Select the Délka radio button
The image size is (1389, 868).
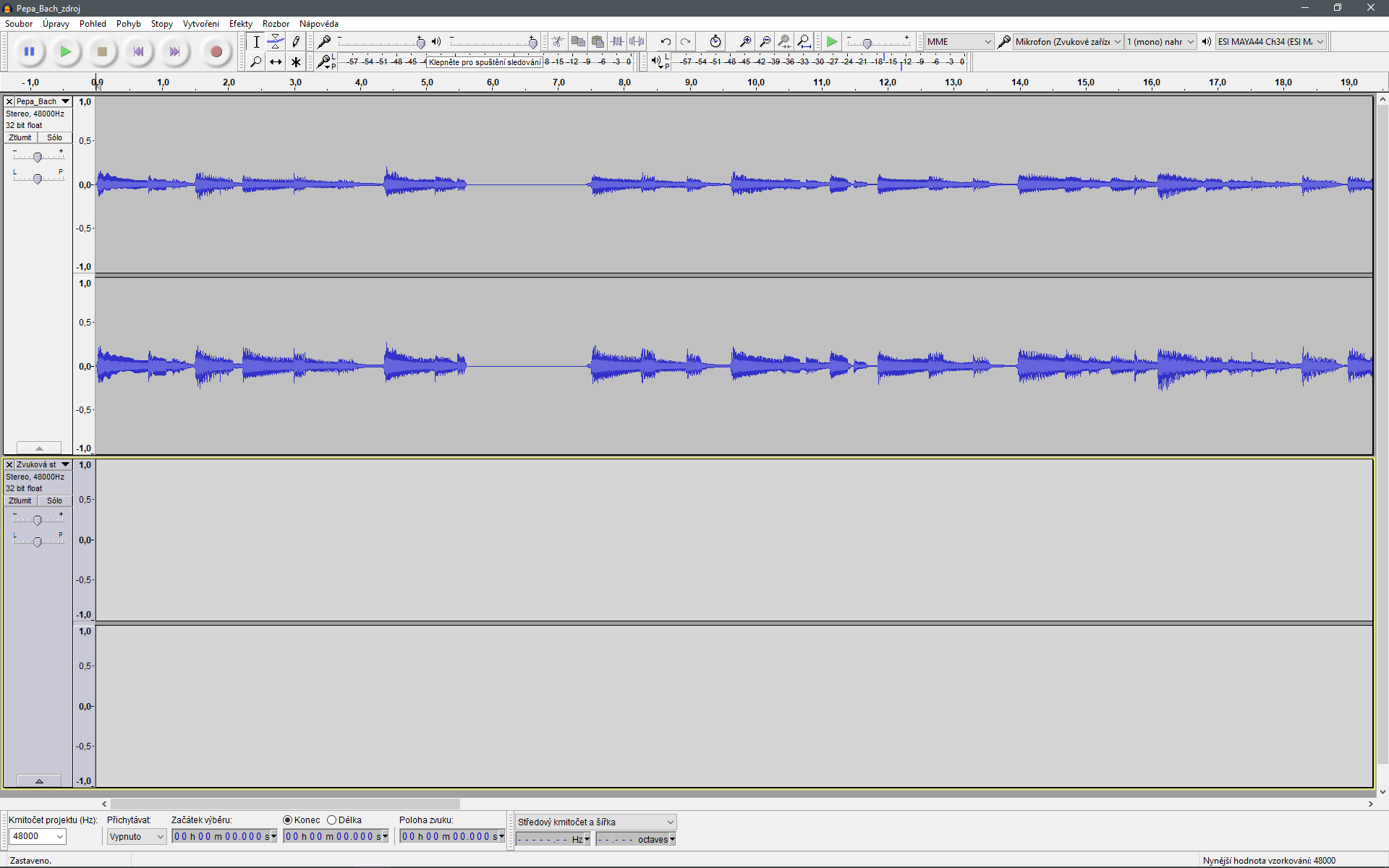click(332, 820)
